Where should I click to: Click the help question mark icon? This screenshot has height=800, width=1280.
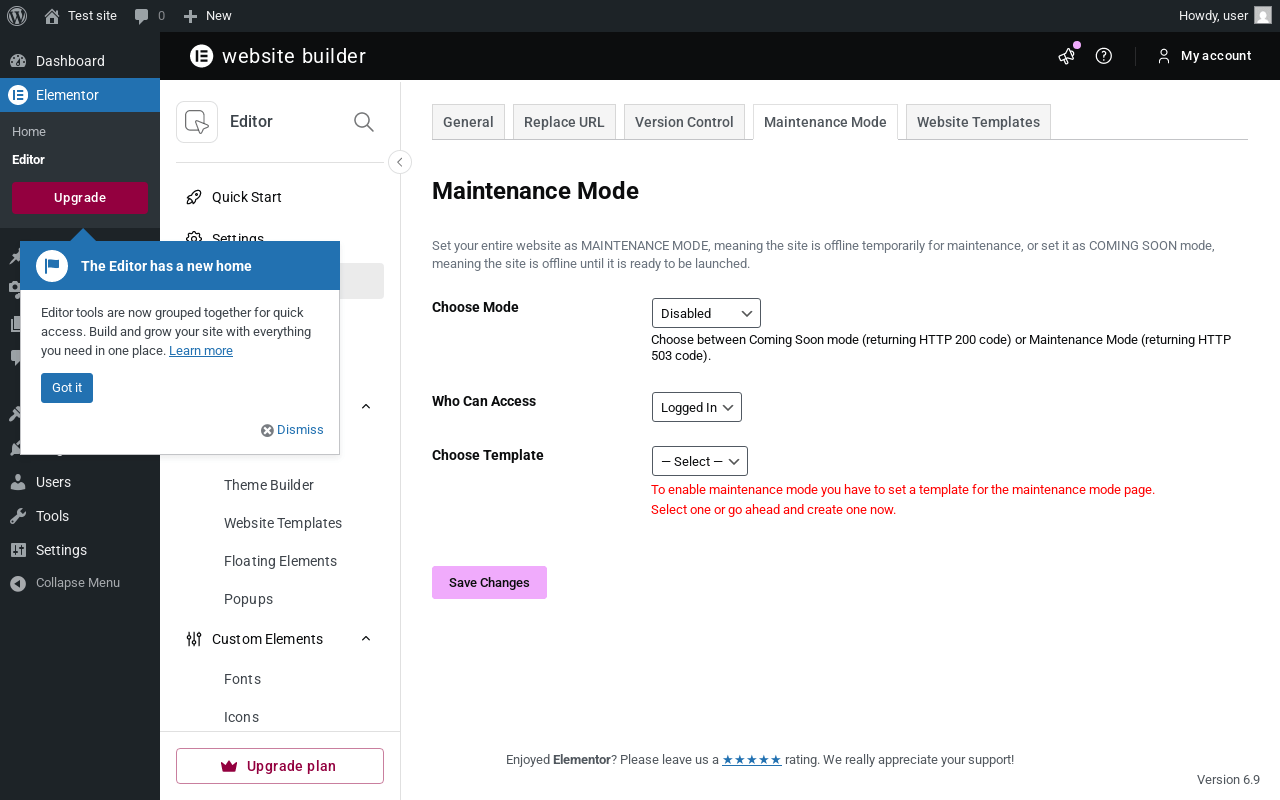click(1104, 56)
